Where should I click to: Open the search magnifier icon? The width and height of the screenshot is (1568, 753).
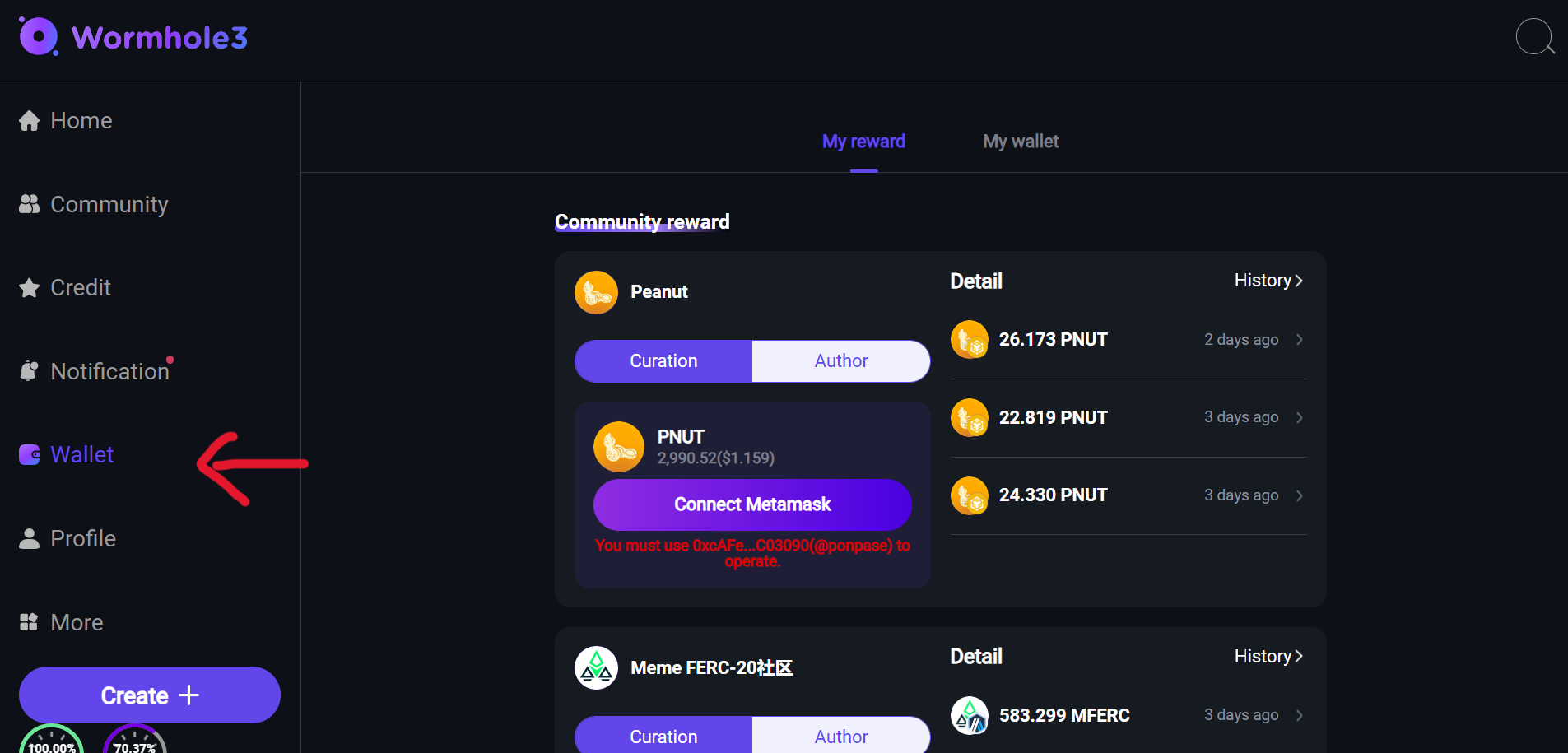(x=1533, y=36)
